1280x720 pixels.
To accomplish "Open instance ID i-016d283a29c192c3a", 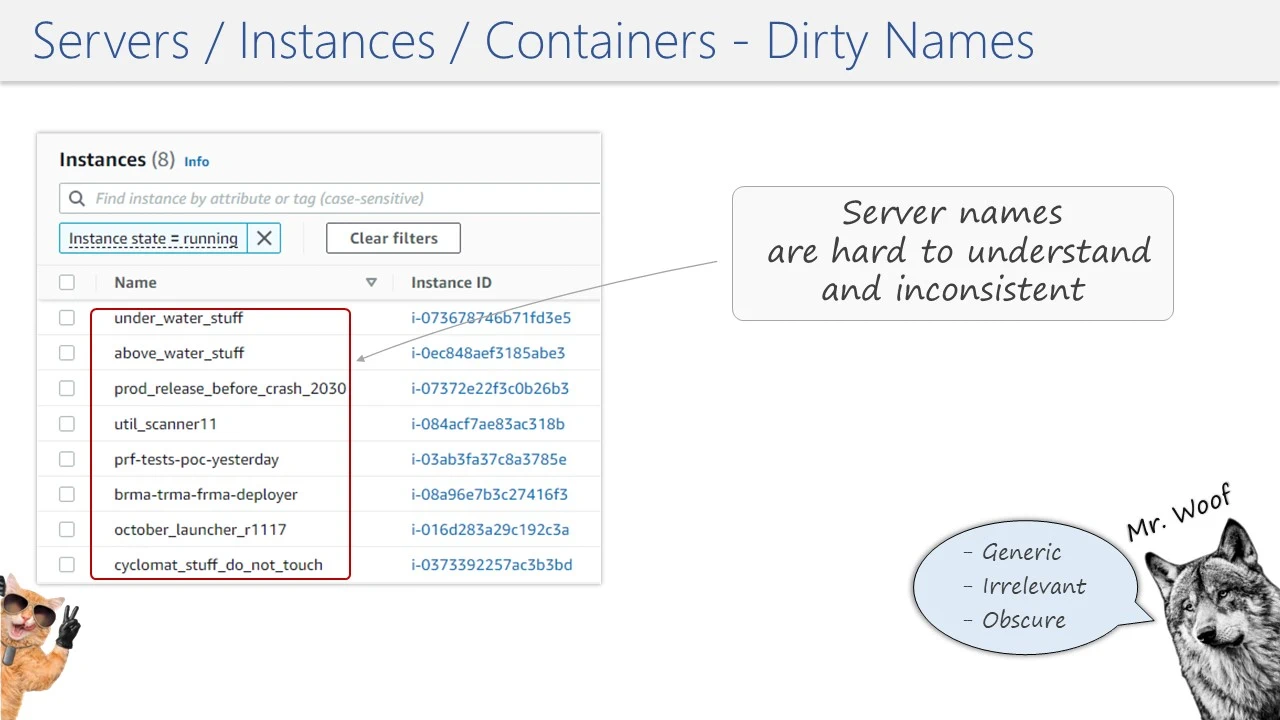I will (x=490, y=530).
